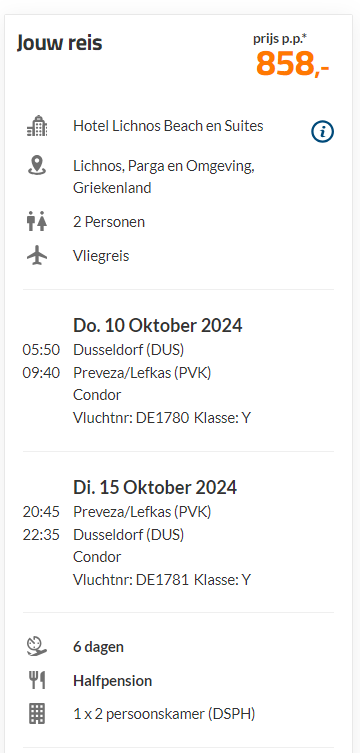The height and width of the screenshot is (753, 360).
Task: Click the 2 Personen label
Action: [x=108, y=222]
